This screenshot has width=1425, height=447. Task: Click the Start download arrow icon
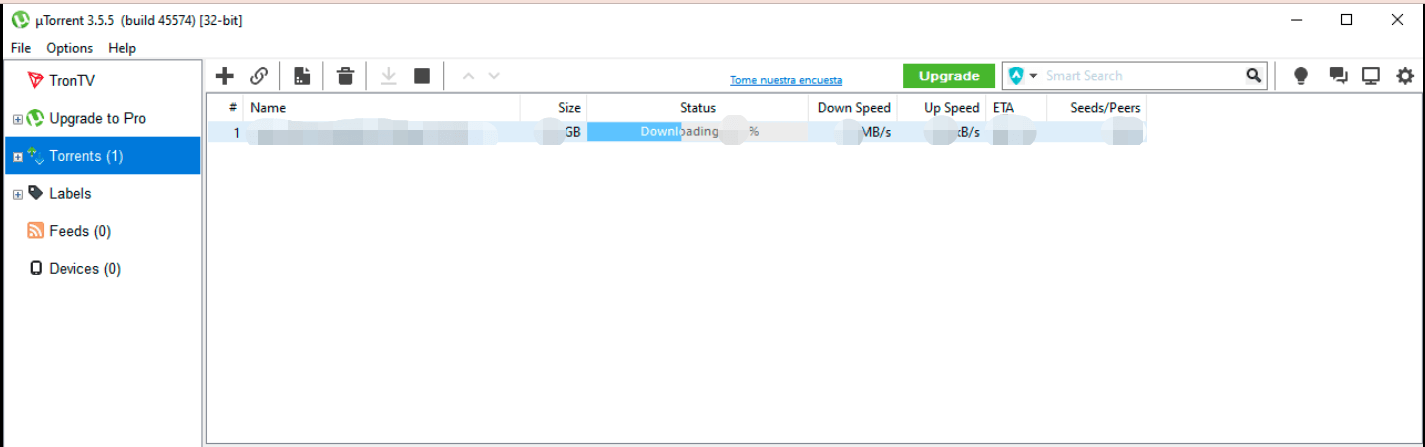coord(389,76)
